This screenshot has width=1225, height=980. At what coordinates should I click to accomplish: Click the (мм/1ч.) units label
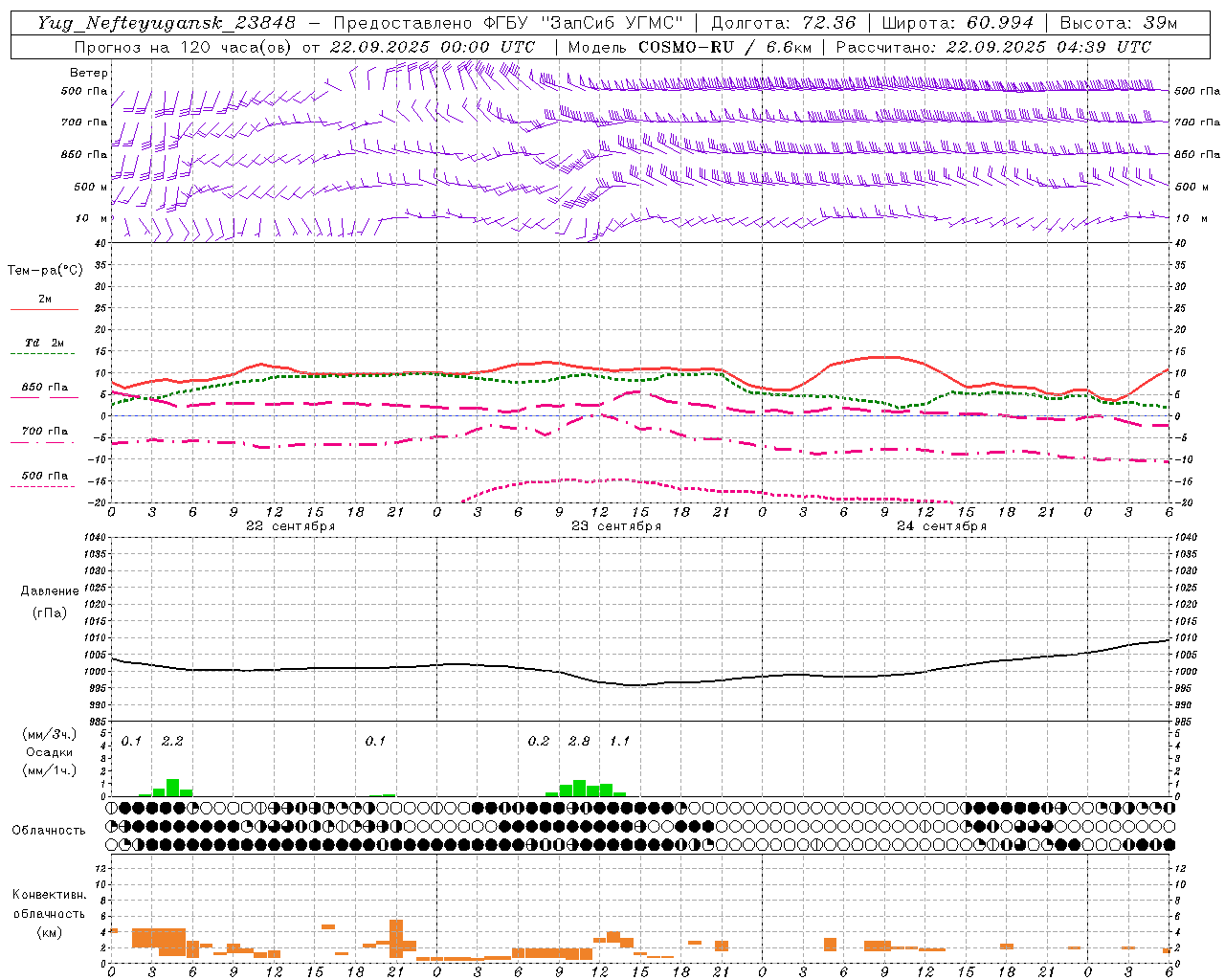pos(49,770)
